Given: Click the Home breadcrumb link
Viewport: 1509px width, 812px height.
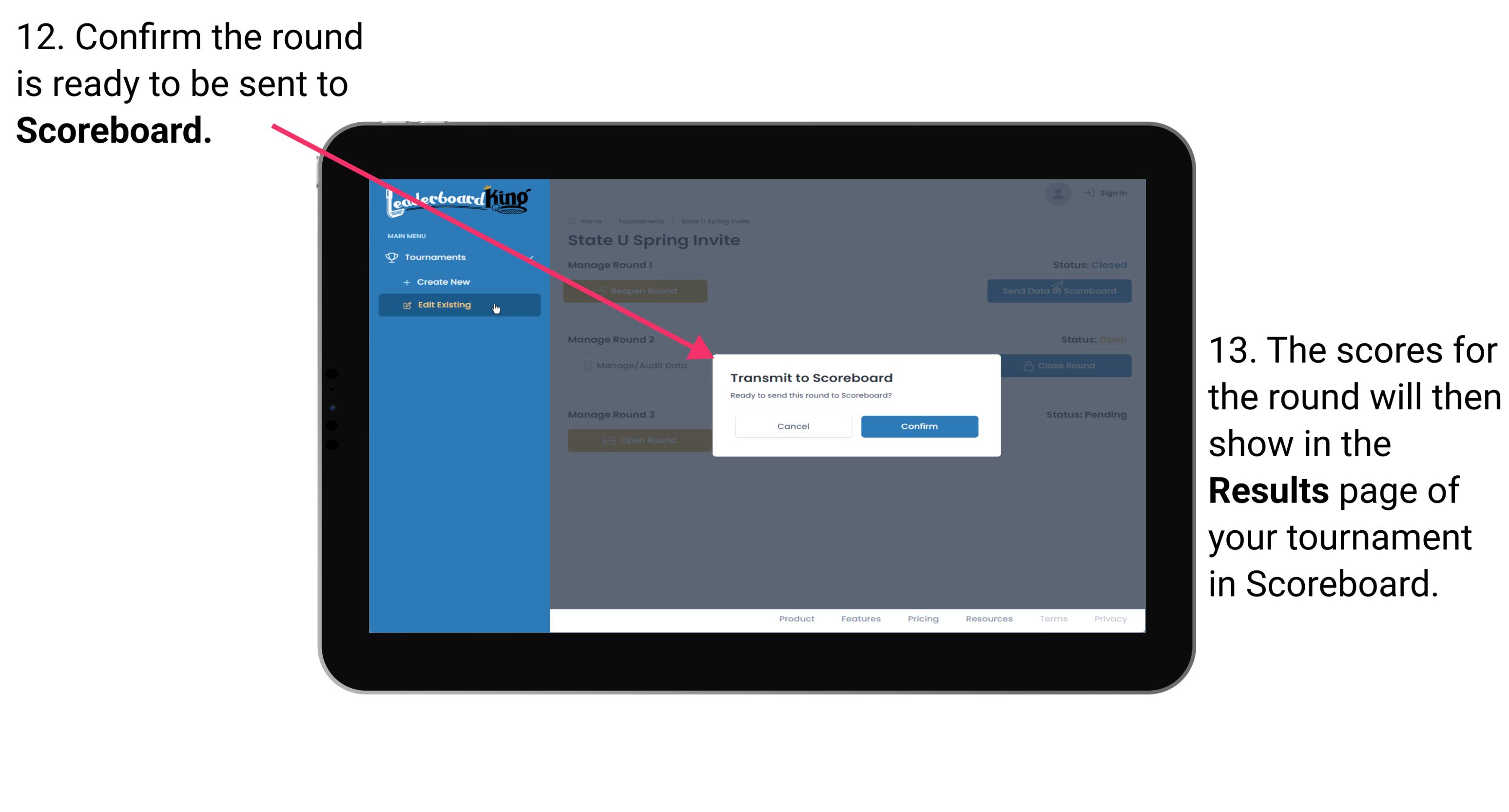Looking at the screenshot, I should pos(590,221).
